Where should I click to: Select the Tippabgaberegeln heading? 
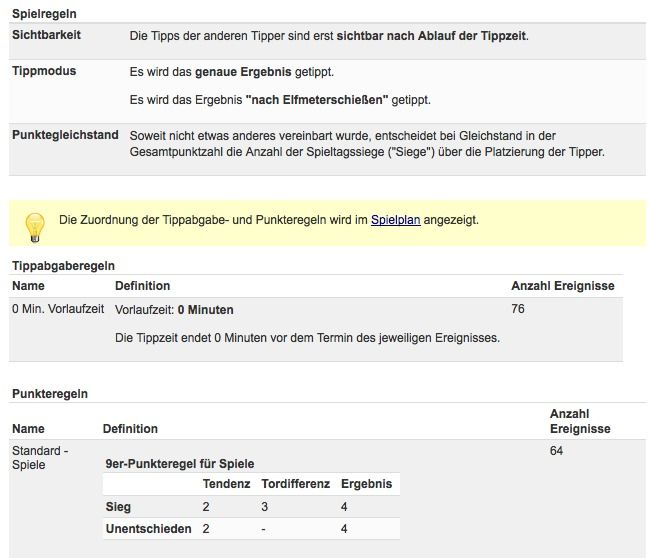(x=63, y=266)
